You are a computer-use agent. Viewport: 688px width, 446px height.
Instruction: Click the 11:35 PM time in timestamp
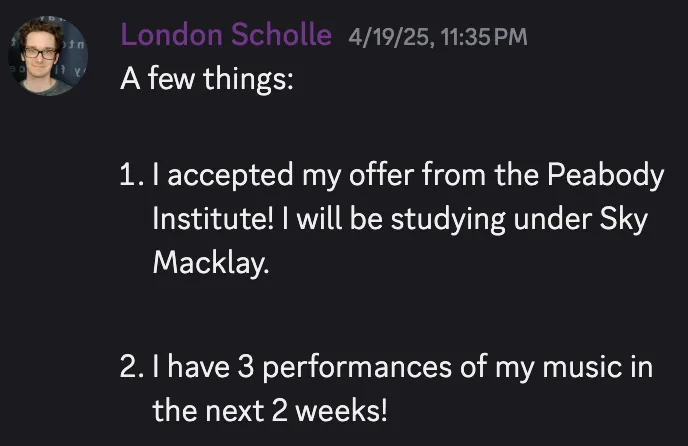point(484,37)
